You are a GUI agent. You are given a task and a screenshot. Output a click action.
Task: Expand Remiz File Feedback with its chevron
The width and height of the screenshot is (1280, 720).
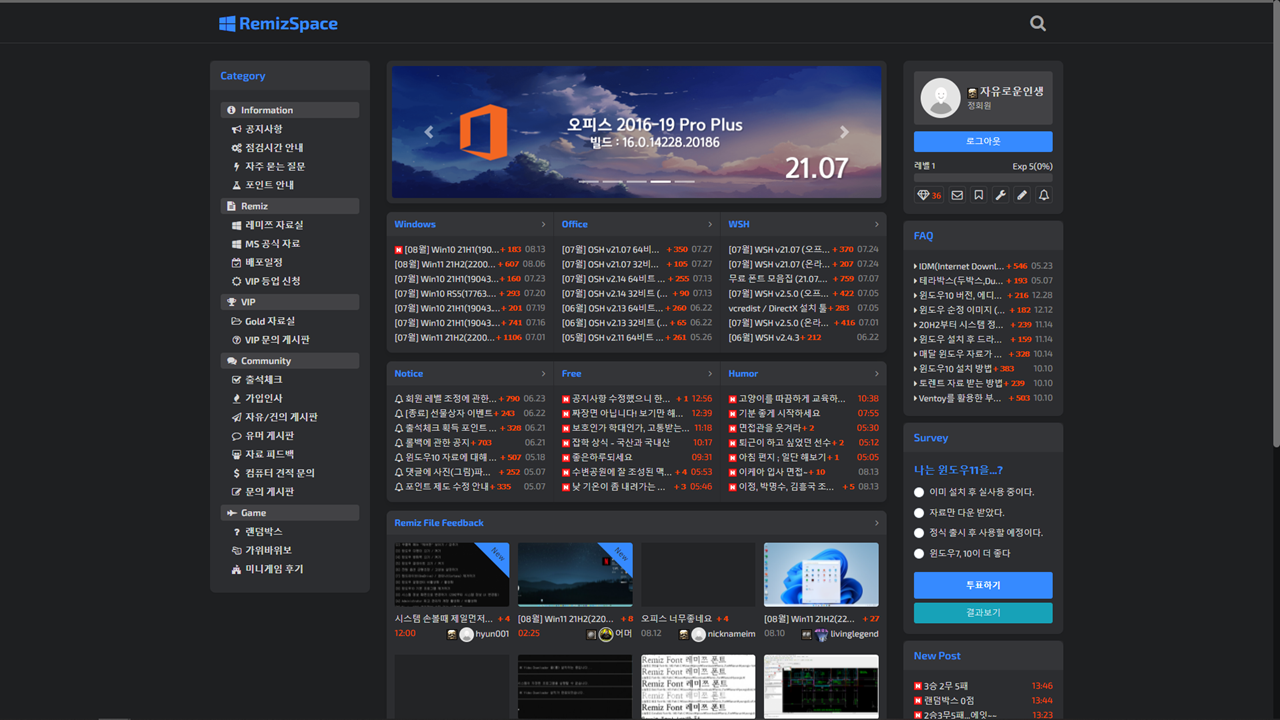[877, 523]
